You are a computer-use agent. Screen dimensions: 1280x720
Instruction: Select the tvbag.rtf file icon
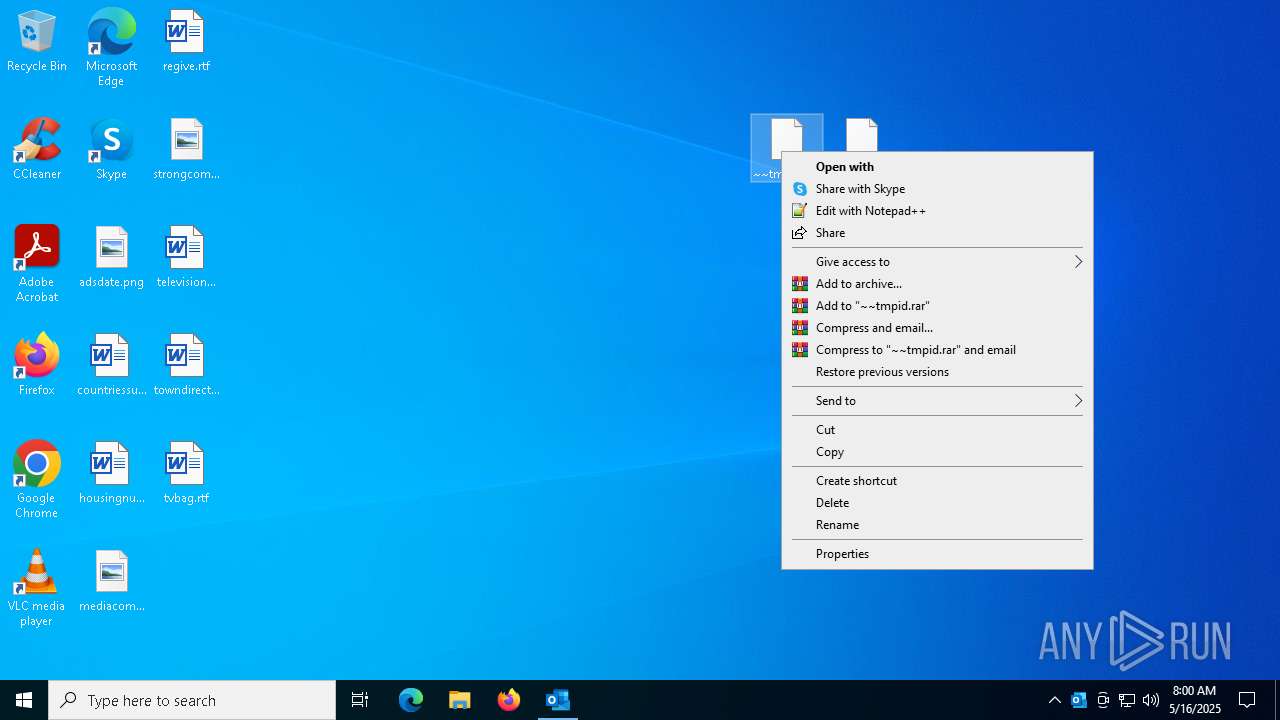[x=186, y=474]
